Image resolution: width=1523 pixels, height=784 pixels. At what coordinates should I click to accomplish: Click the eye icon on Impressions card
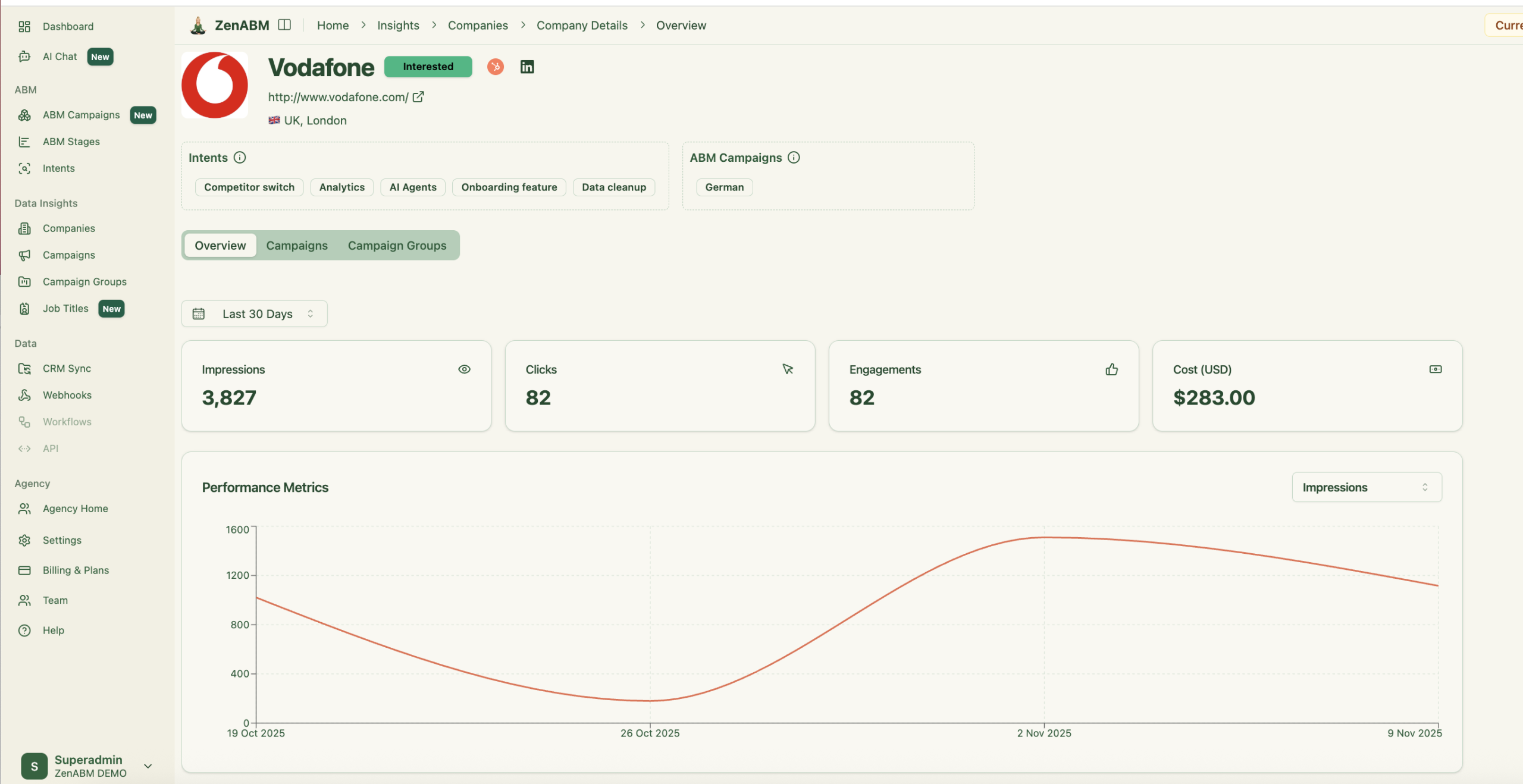pyautogui.click(x=464, y=369)
